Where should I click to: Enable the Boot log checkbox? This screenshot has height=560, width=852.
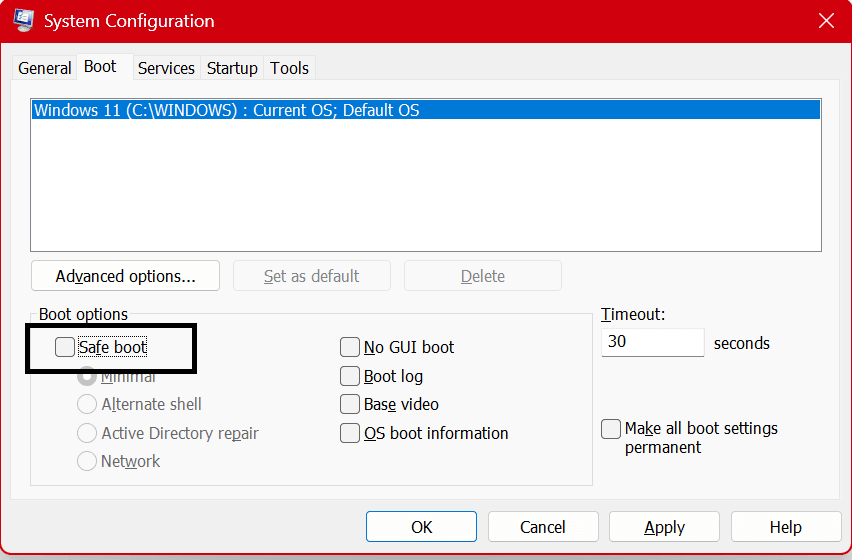(x=350, y=376)
